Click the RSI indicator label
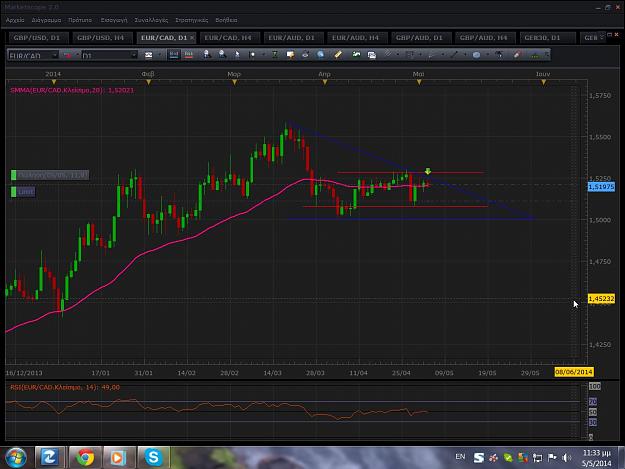Image resolution: width=625 pixels, height=469 pixels. click(x=65, y=387)
